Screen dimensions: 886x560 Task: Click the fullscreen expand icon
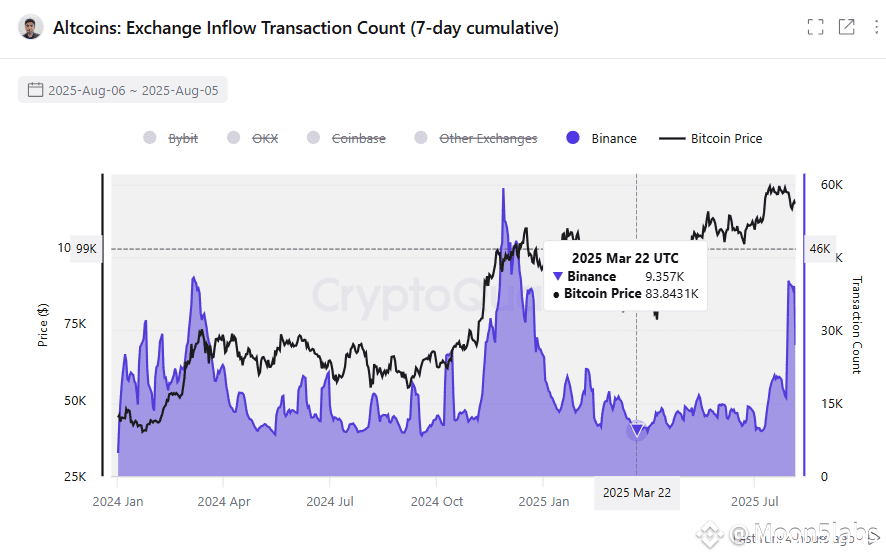(815, 27)
